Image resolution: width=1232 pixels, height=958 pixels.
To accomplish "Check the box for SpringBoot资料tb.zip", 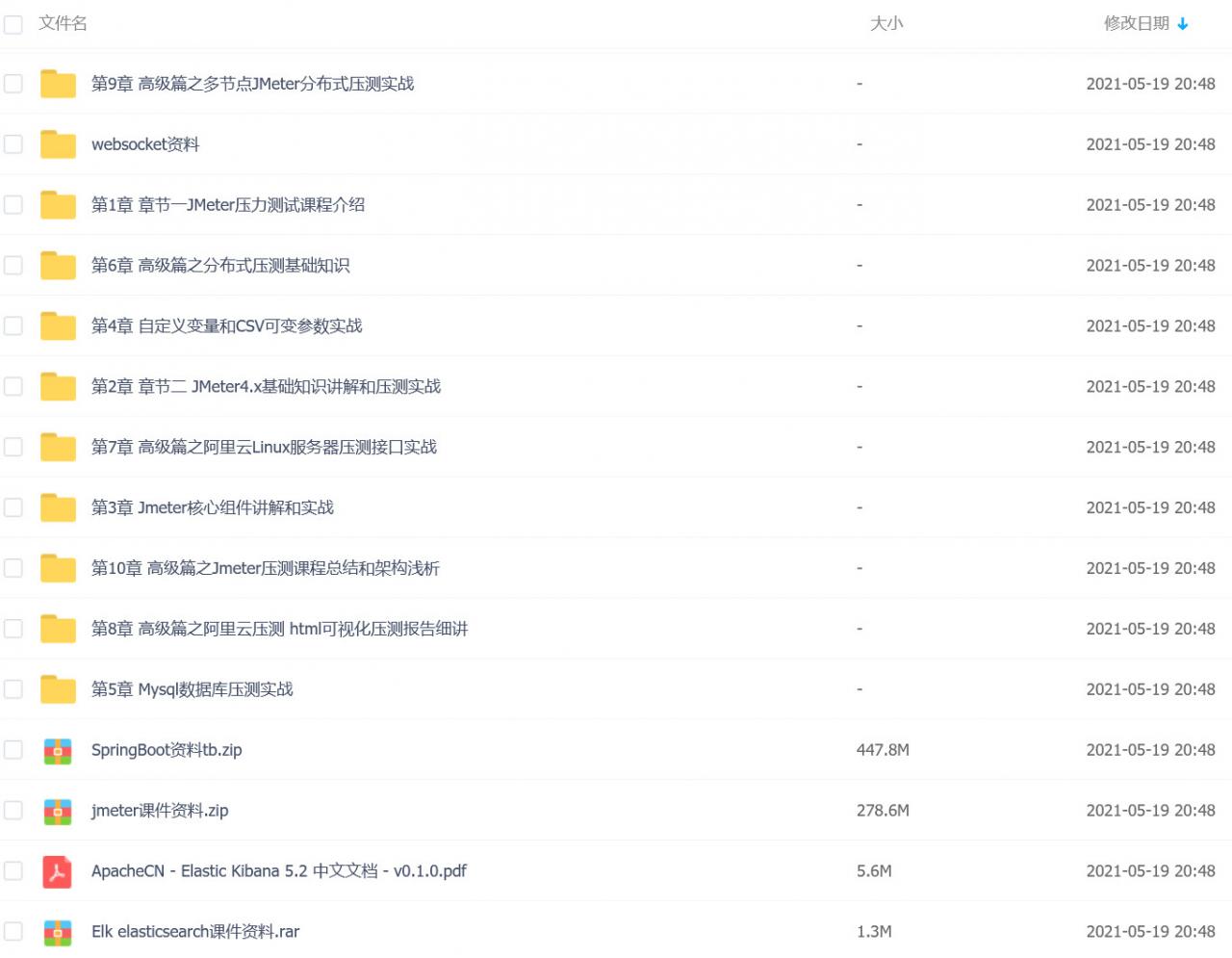I will pos(13,750).
